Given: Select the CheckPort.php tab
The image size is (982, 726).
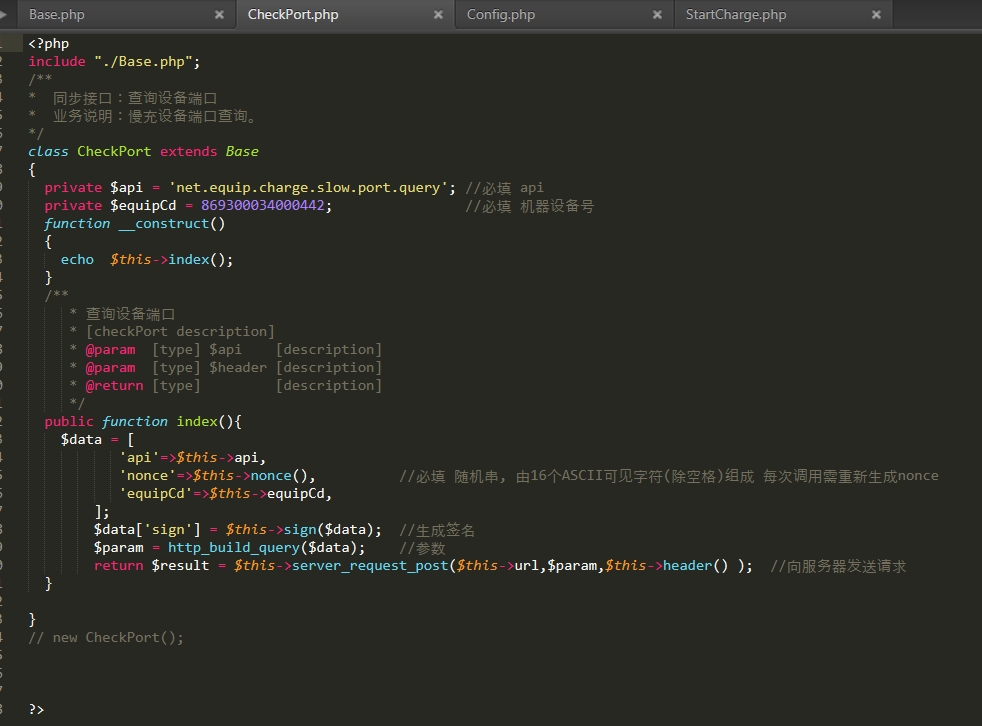Looking at the screenshot, I should [x=293, y=15].
